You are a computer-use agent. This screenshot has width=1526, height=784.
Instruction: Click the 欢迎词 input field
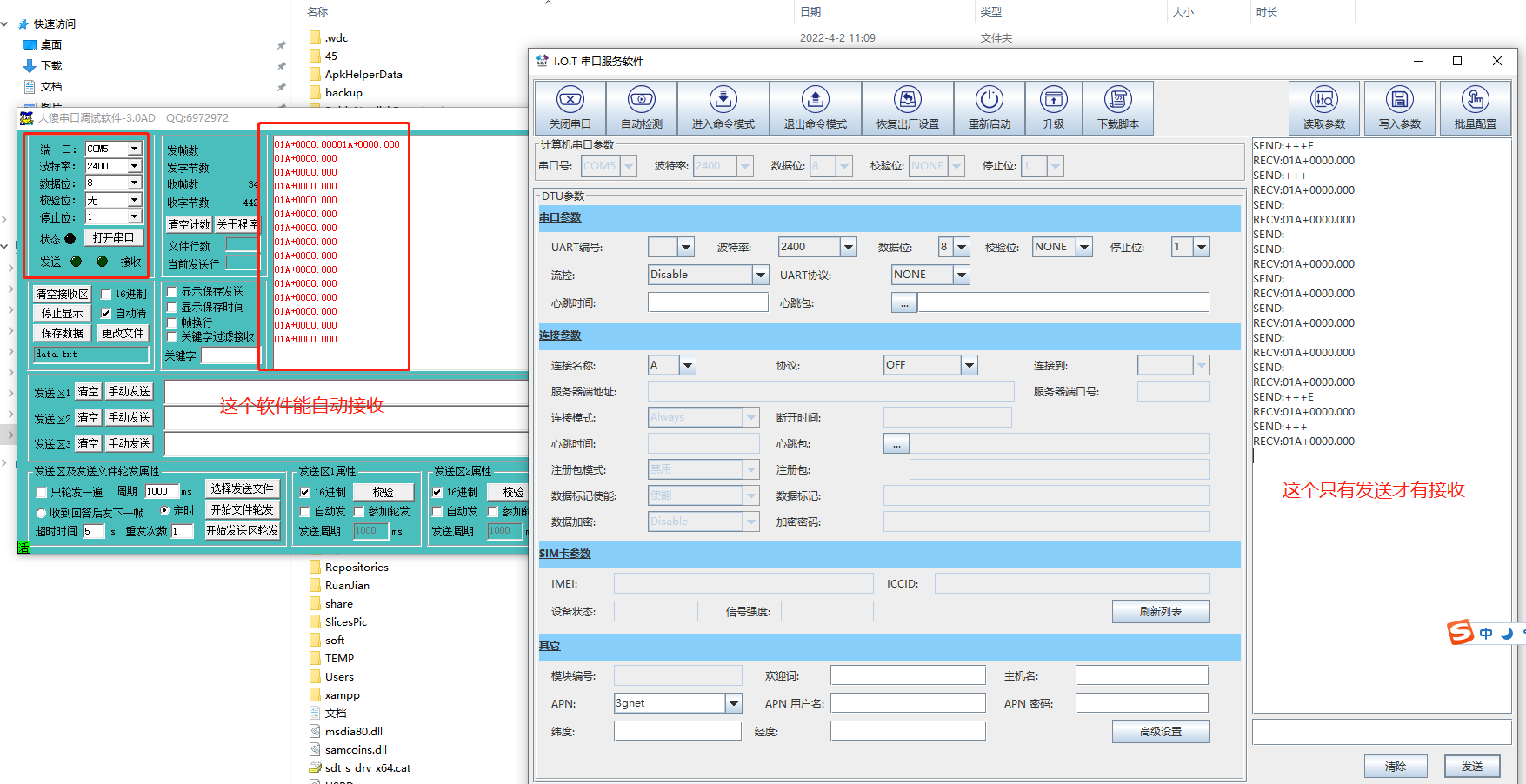point(907,675)
